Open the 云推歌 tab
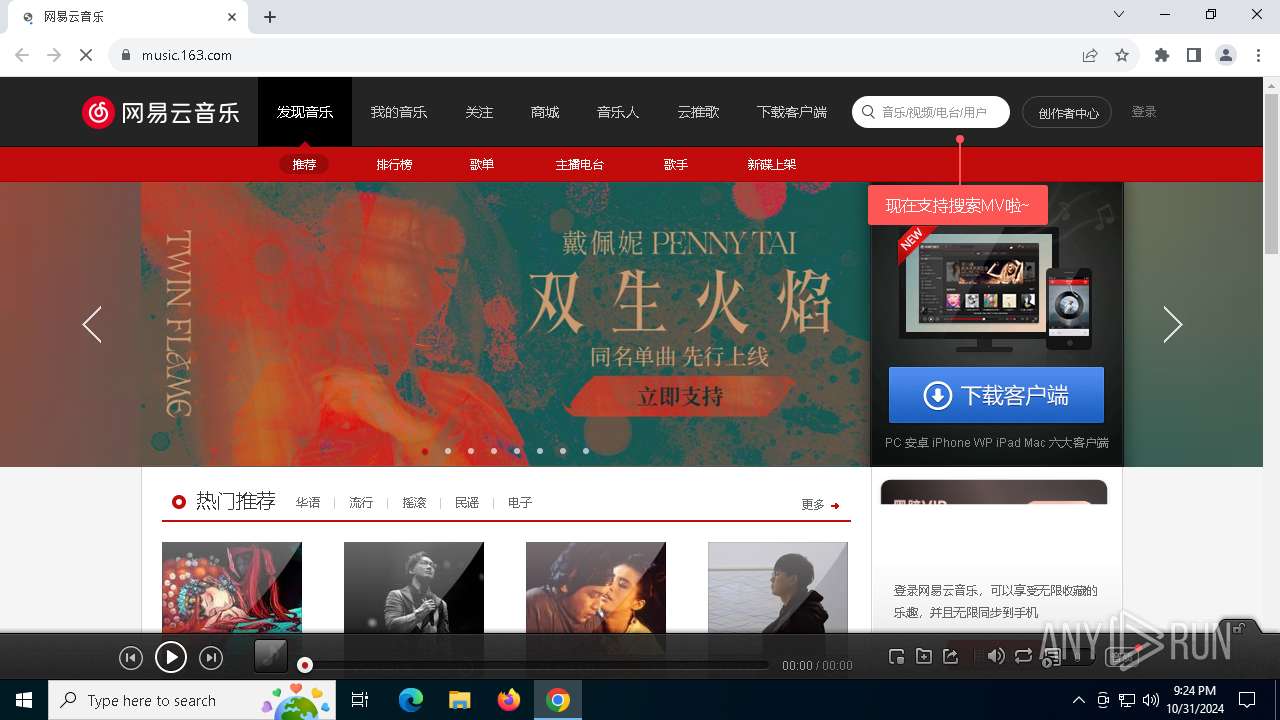 click(698, 112)
